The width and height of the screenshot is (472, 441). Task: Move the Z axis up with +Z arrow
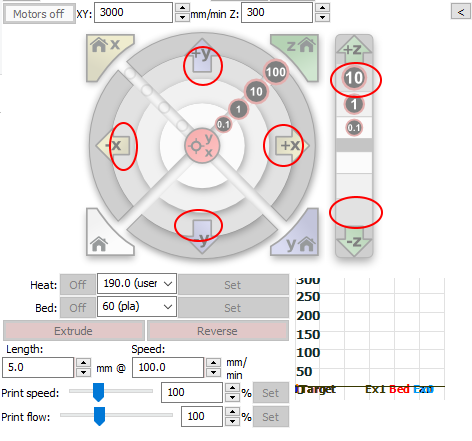tap(354, 49)
